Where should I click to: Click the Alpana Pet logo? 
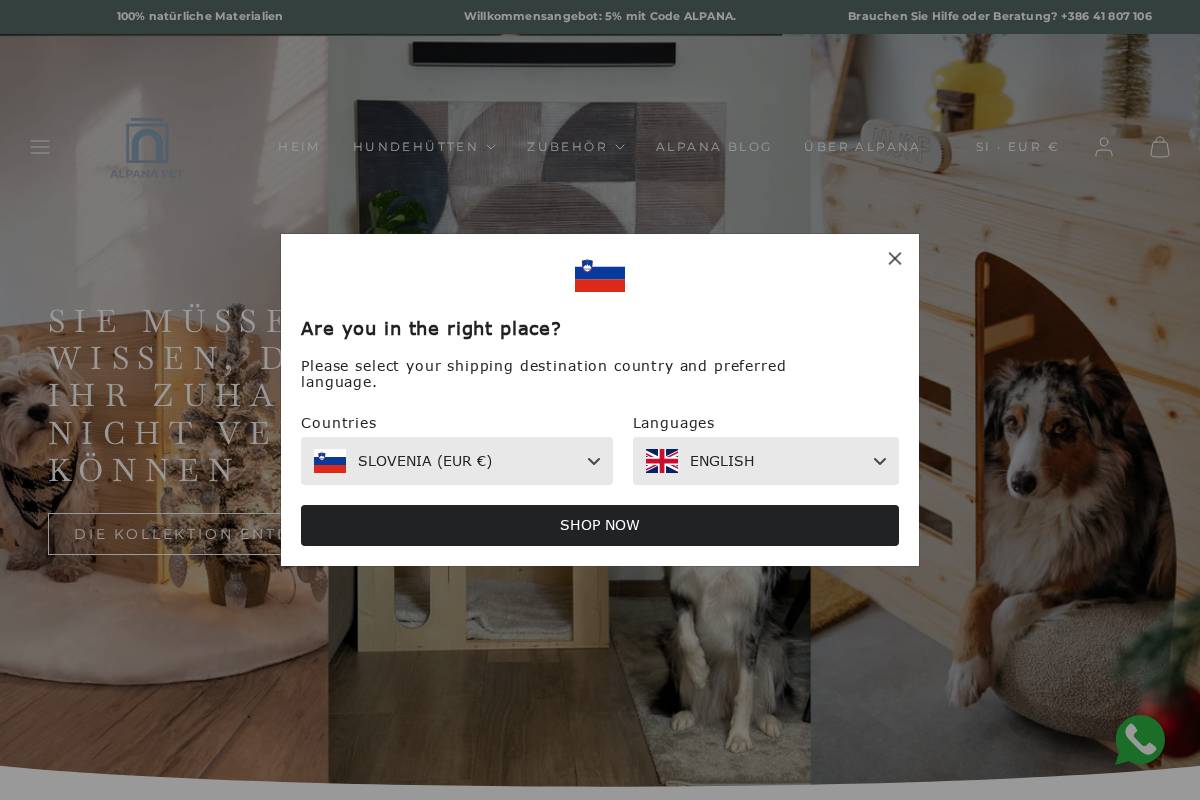146,148
